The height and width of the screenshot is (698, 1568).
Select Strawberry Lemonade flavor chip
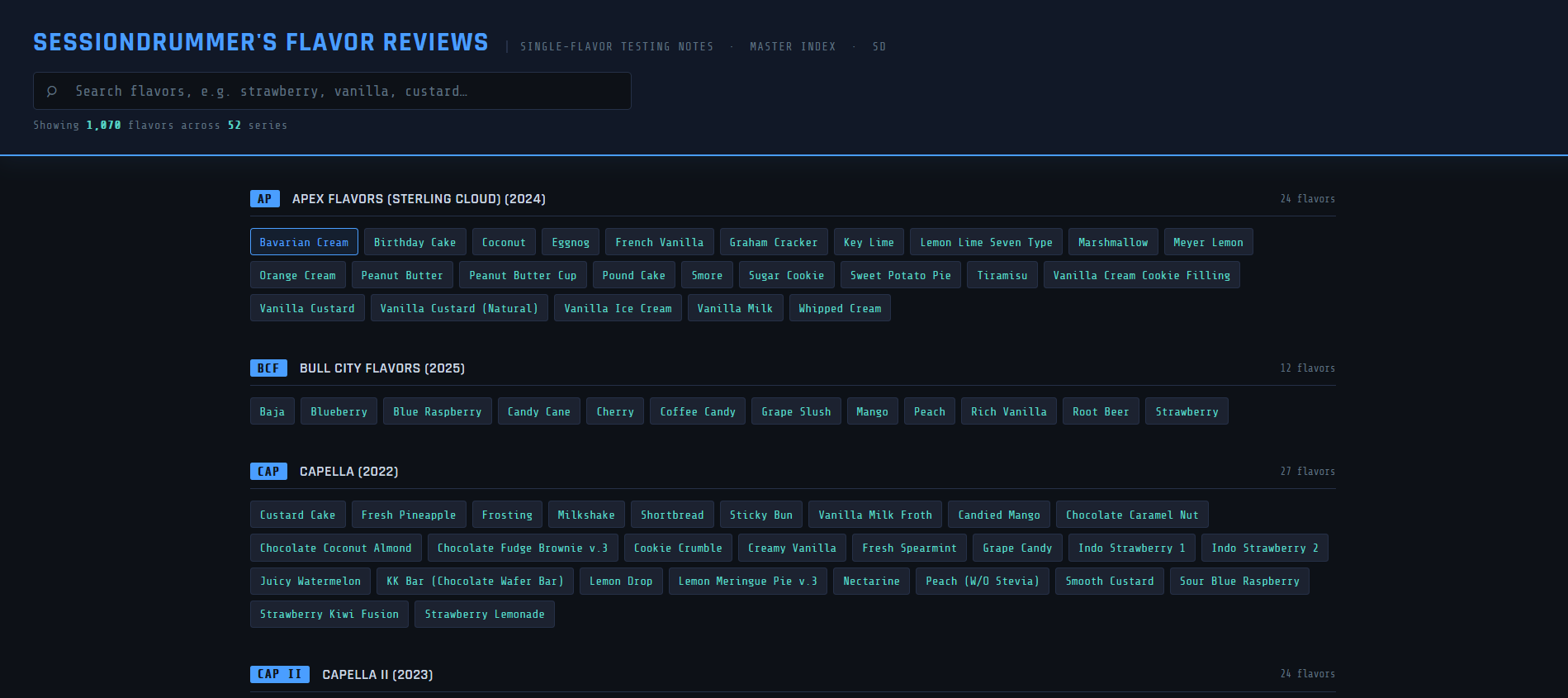tap(484, 615)
